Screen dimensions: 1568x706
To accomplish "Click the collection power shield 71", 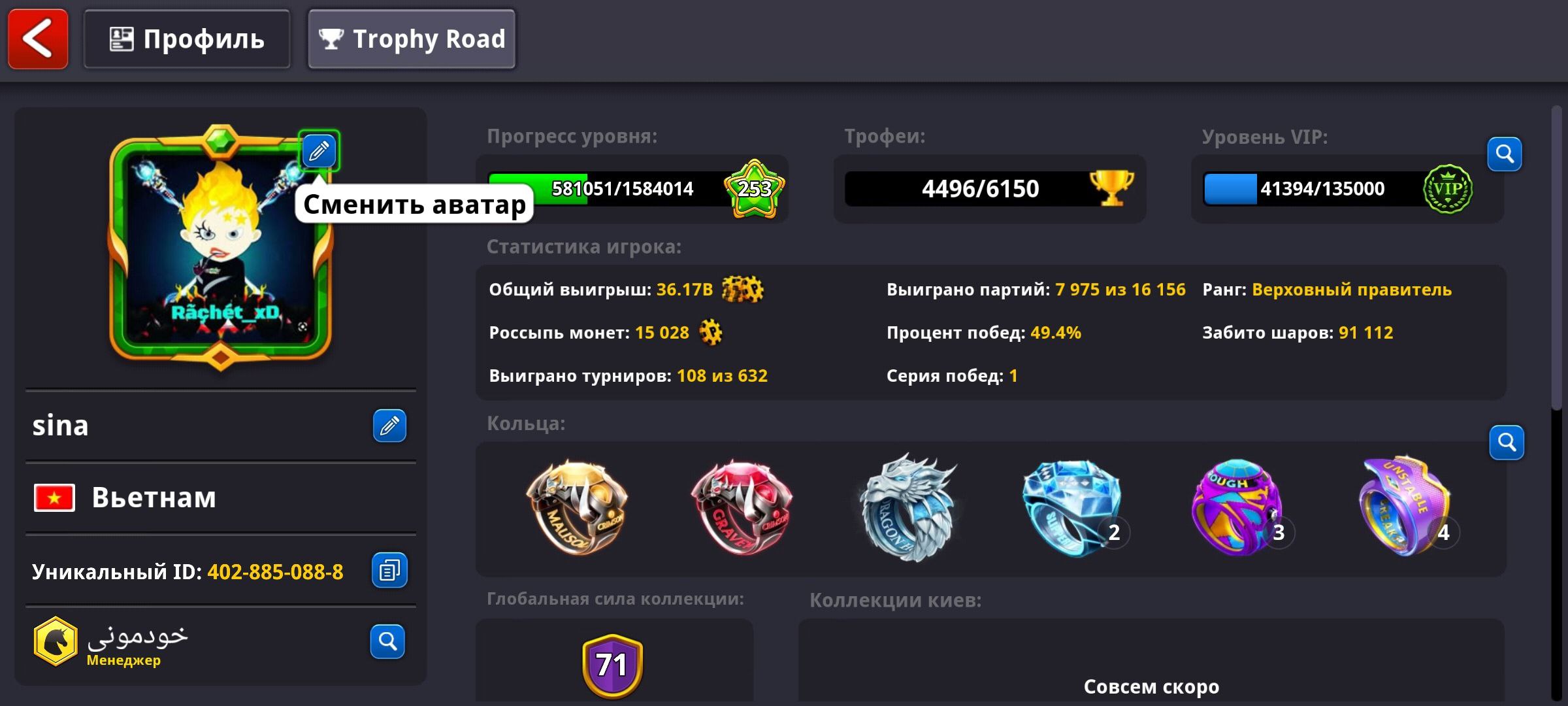I will [612, 665].
